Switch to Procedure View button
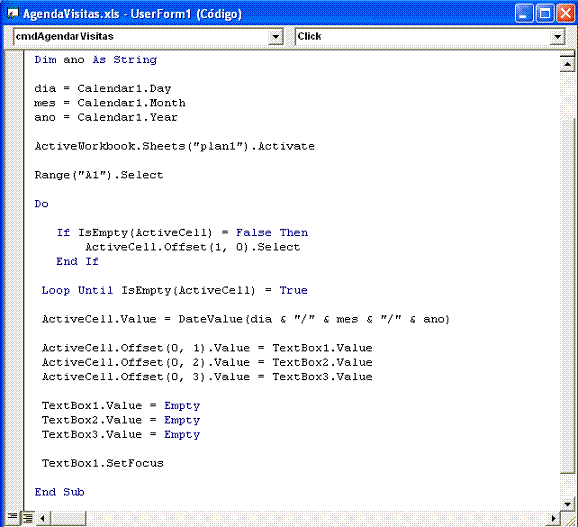This screenshot has height=527, width=578. (x=13, y=517)
